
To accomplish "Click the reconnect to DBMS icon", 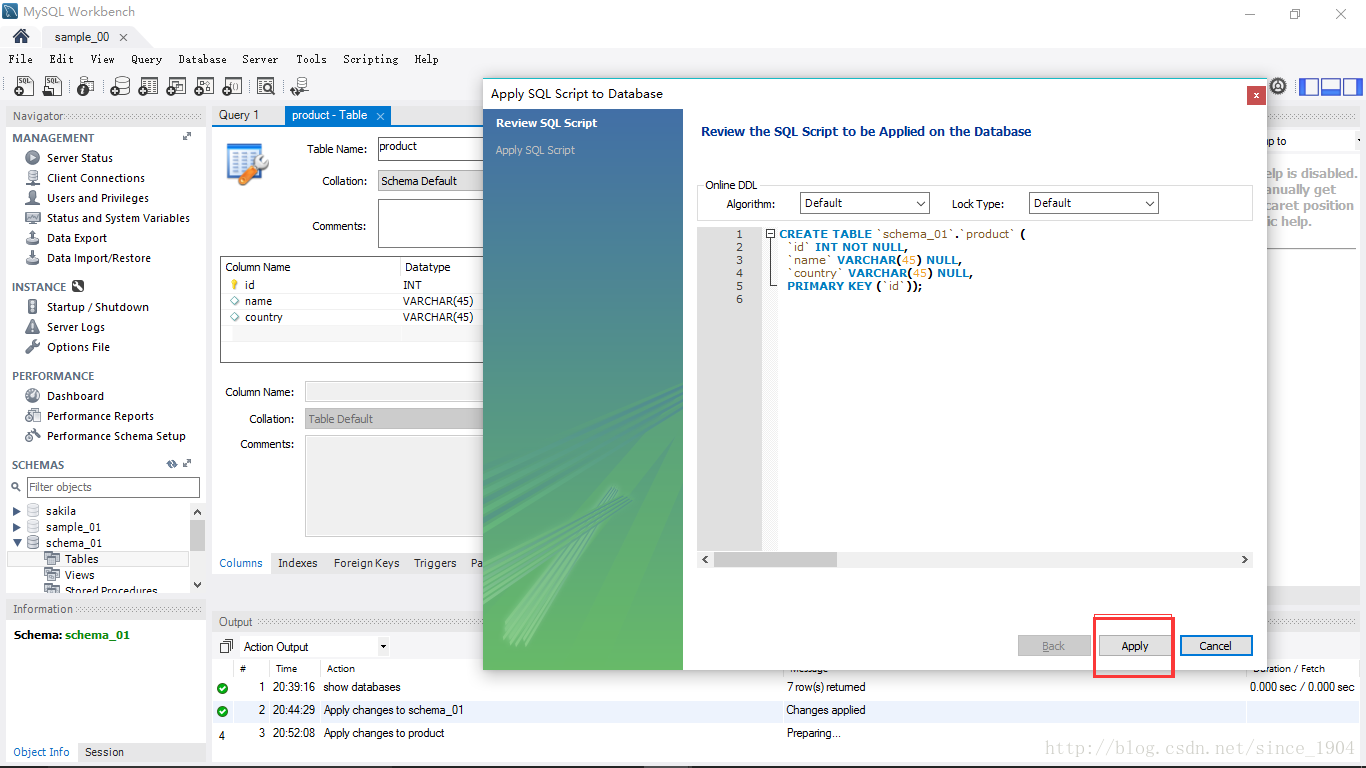I will (x=299, y=87).
